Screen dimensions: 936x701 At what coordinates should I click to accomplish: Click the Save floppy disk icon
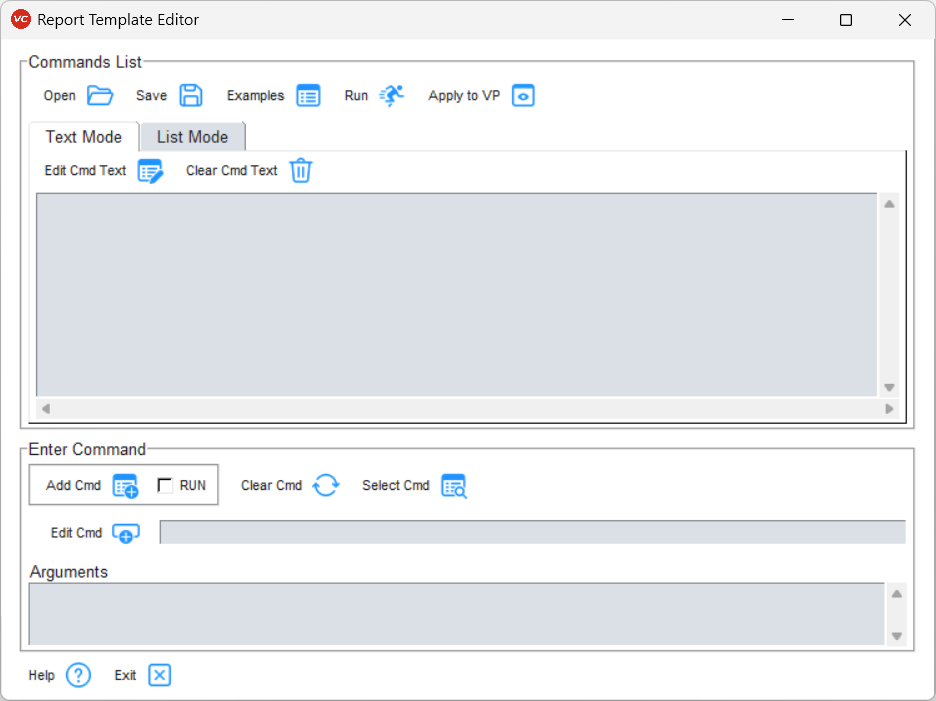click(x=191, y=96)
